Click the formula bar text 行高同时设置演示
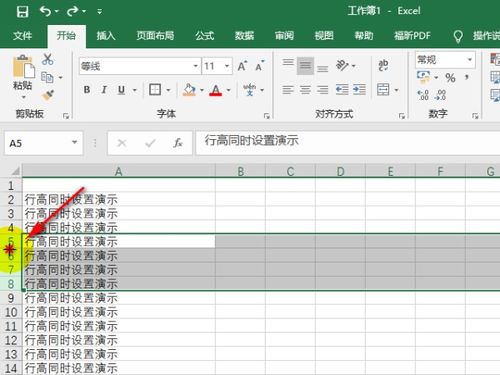This screenshot has width=500, height=375. pyautogui.click(x=252, y=140)
